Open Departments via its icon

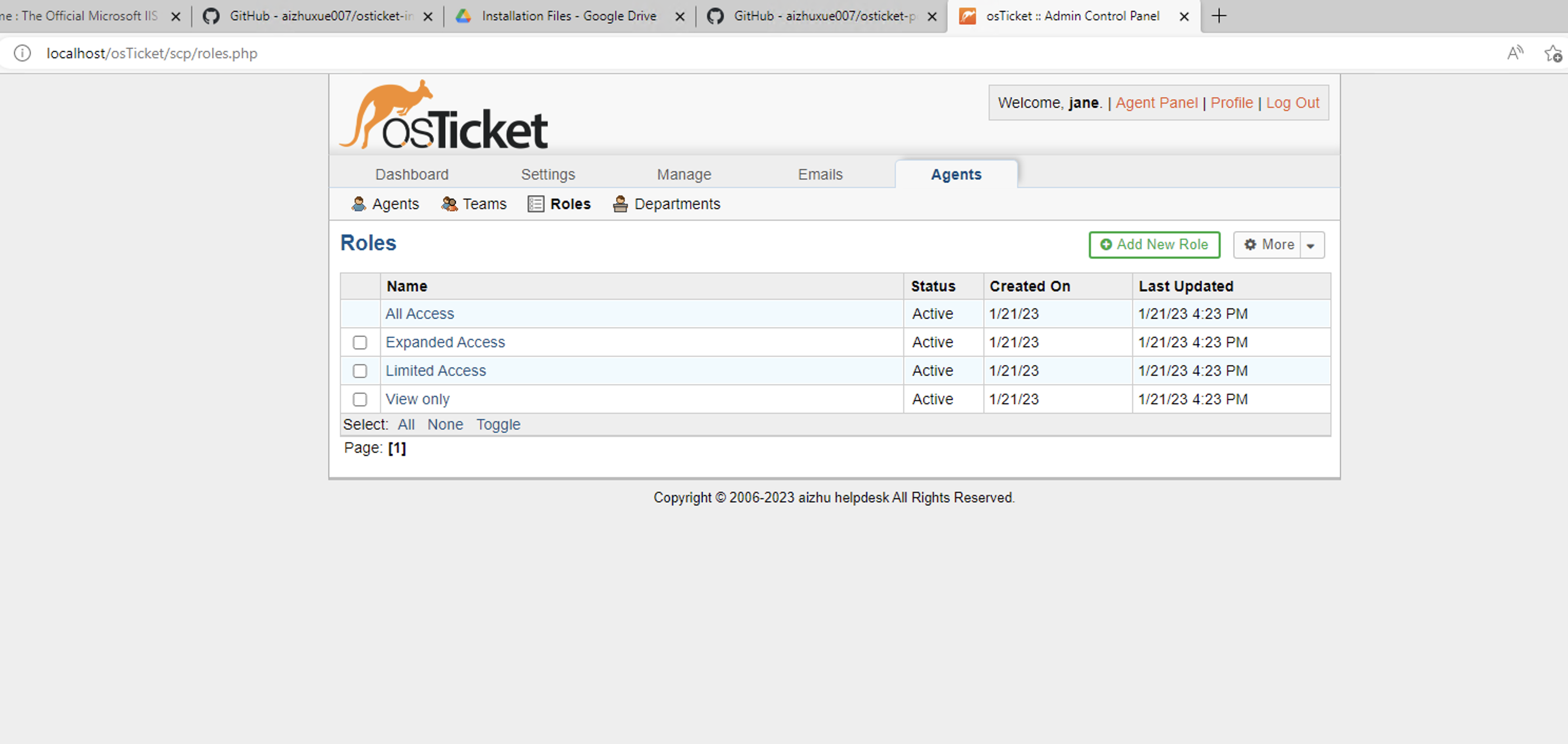(619, 204)
